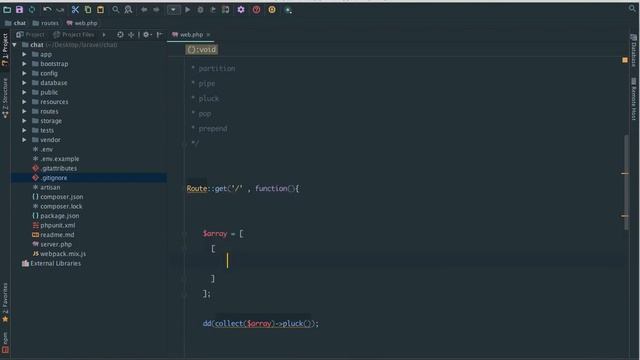Click the last toolbar icon after yellow one

coord(288,10)
